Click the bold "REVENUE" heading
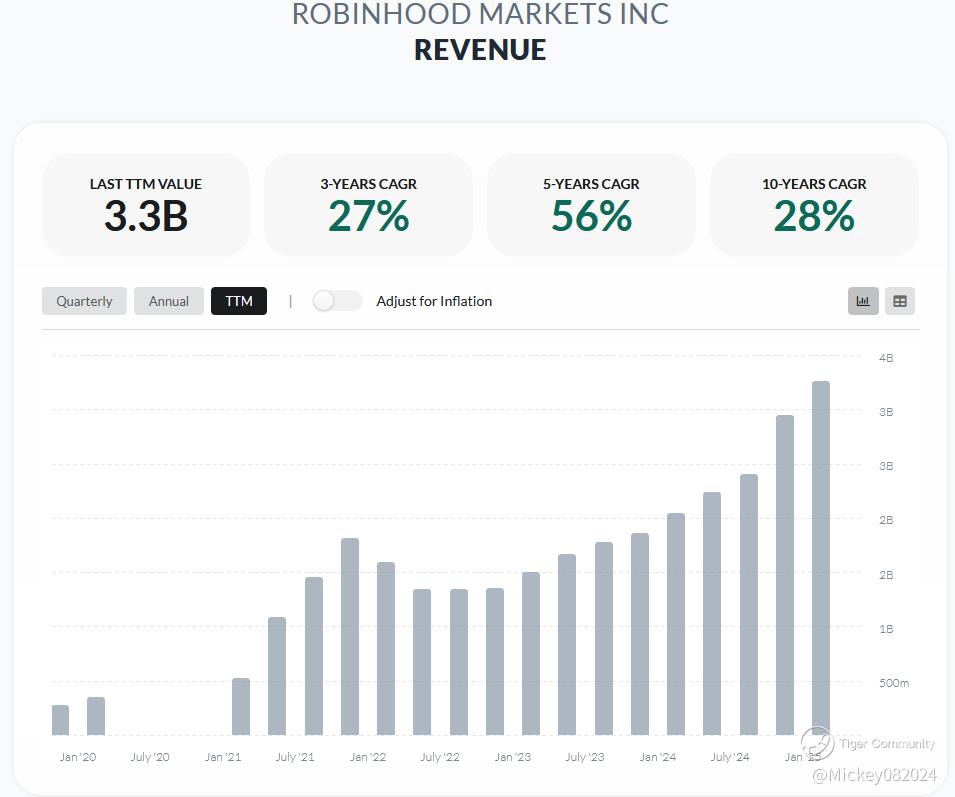Image resolution: width=955 pixels, height=797 pixels. [481, 50]
